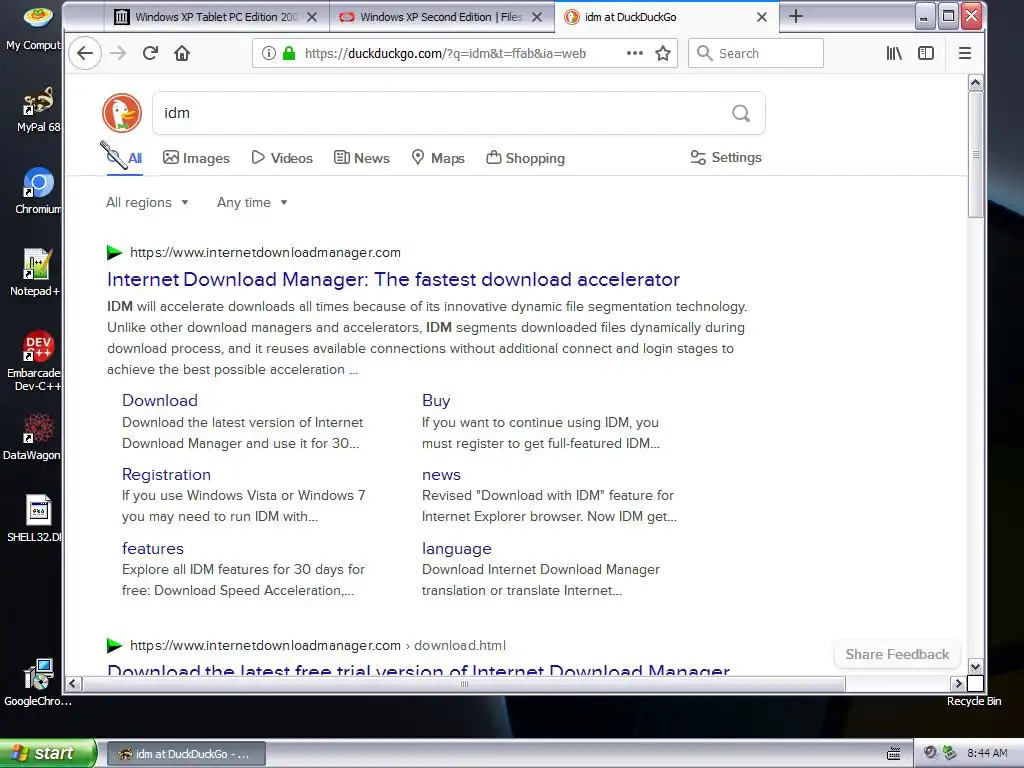Viewport: 1024px width, 768px height.
Task: Select the GoogleChrome installer desktop icon
Action: coord(38,682)
